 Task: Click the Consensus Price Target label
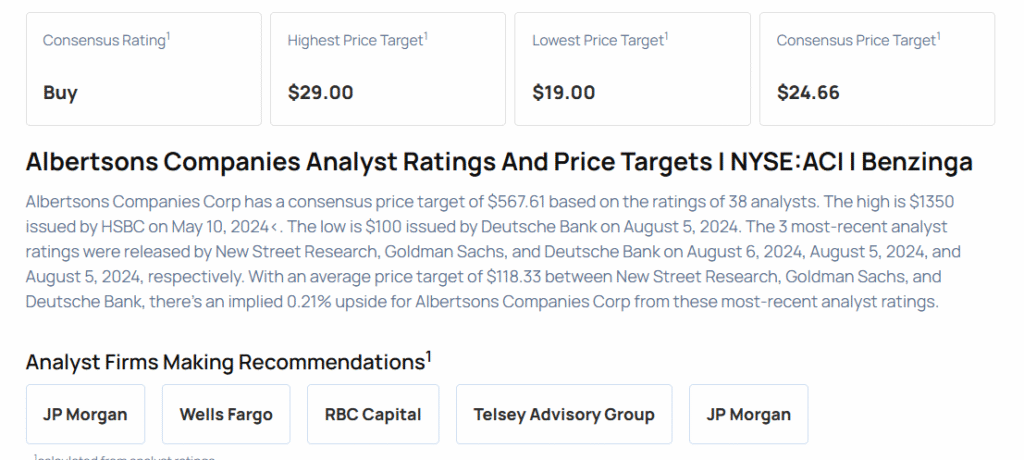856,40
